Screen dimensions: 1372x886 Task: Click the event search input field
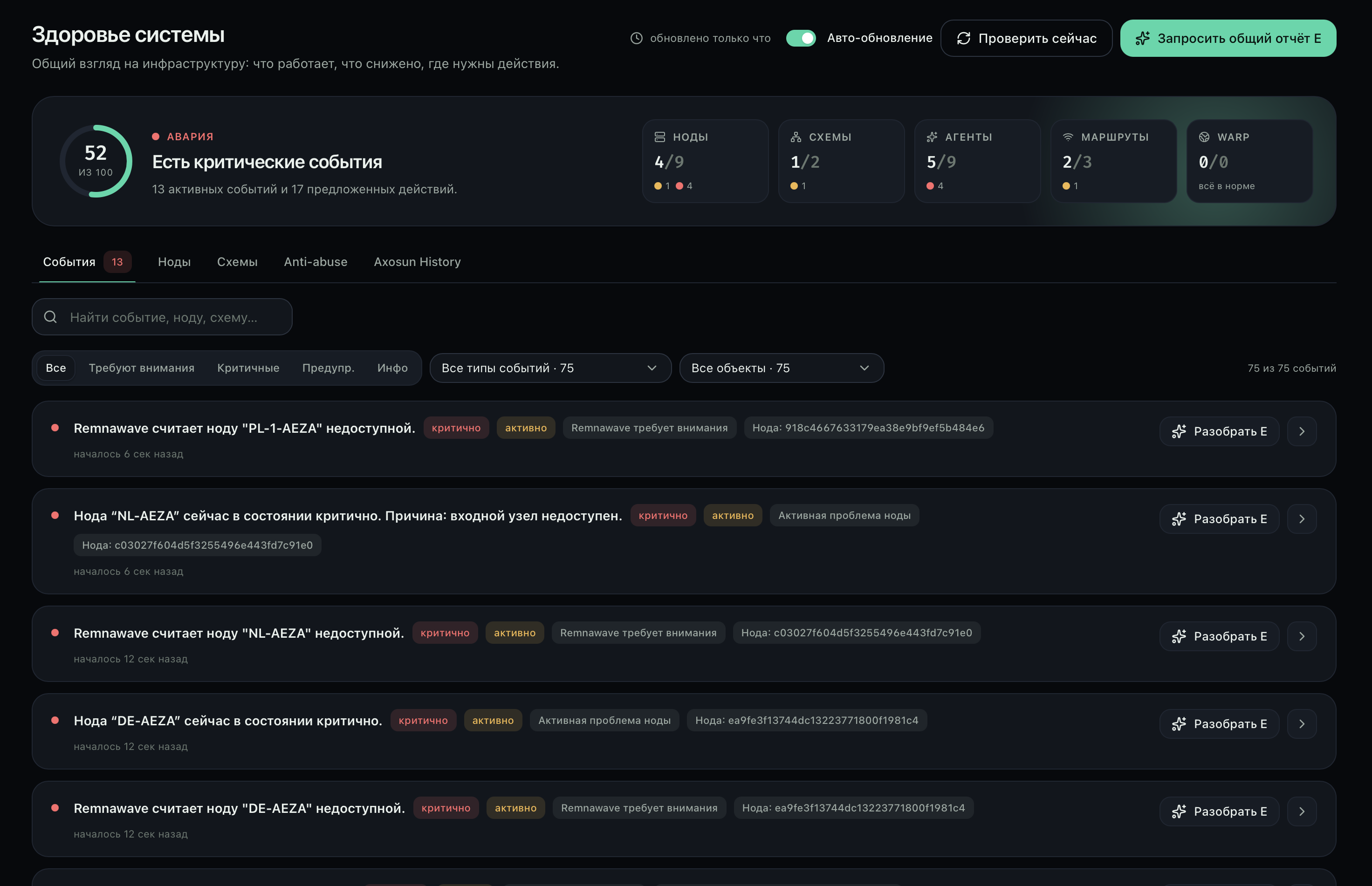coord(162,317)
